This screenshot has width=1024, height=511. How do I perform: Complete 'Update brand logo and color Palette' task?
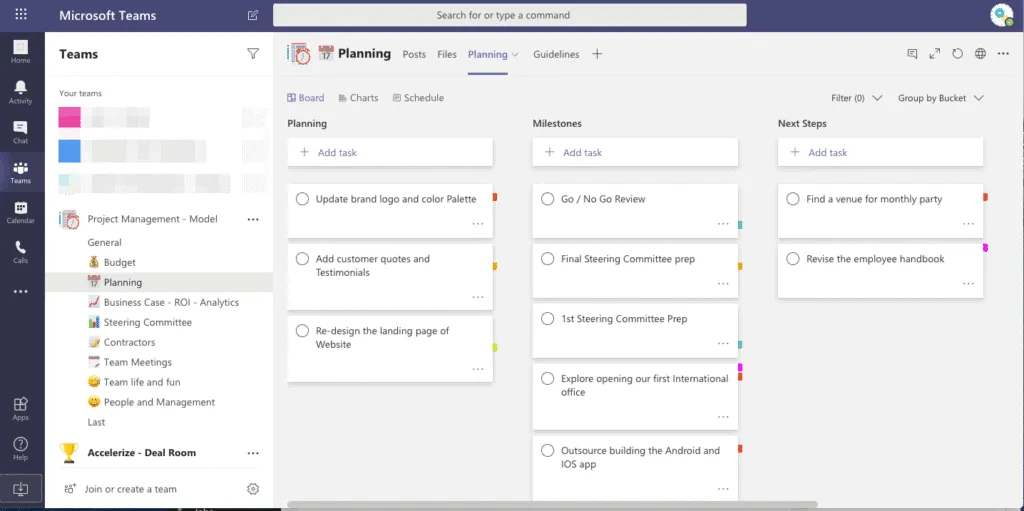click(x=302, y=199)
